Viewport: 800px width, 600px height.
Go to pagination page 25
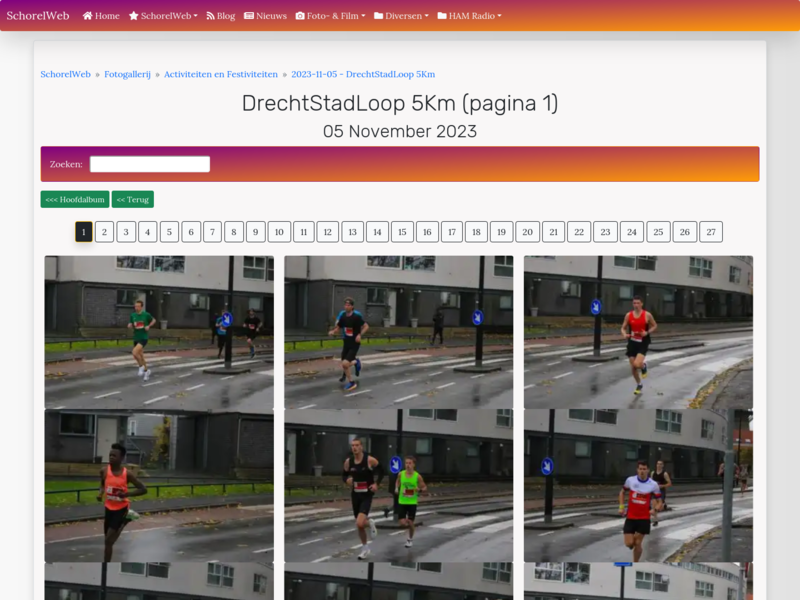pyautogui.click(x=658, y=232)
